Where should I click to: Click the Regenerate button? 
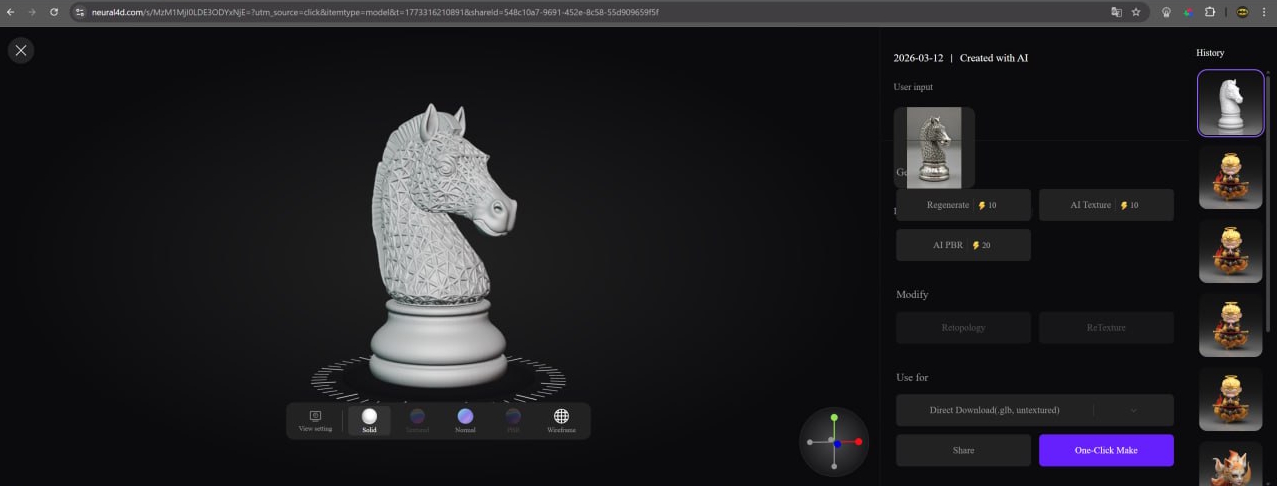962,205
